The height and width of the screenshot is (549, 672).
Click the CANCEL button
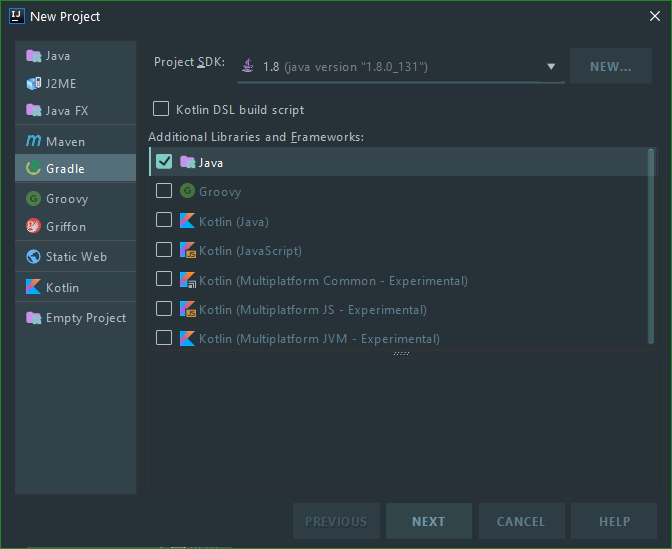[521, 521]
